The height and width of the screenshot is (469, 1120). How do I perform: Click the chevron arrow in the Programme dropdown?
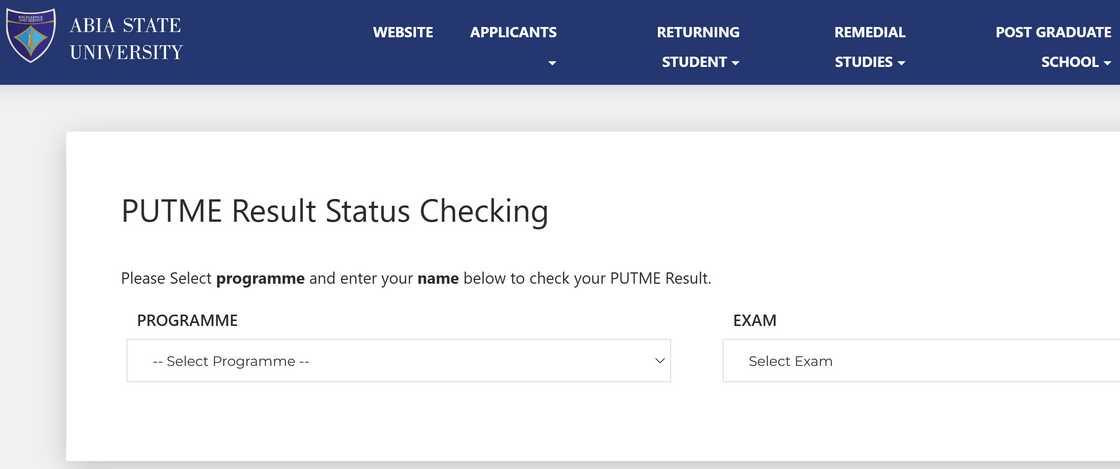(660, 361)
